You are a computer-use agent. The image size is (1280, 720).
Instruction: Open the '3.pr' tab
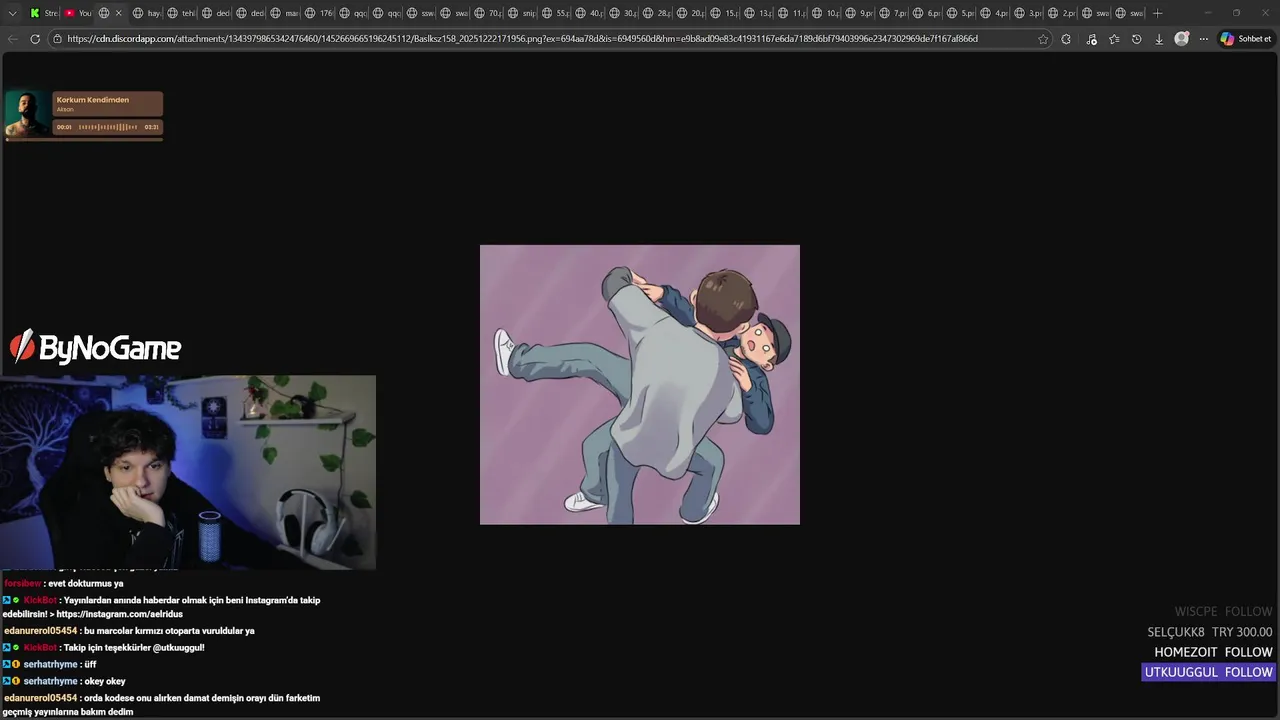coord(1029,13)
